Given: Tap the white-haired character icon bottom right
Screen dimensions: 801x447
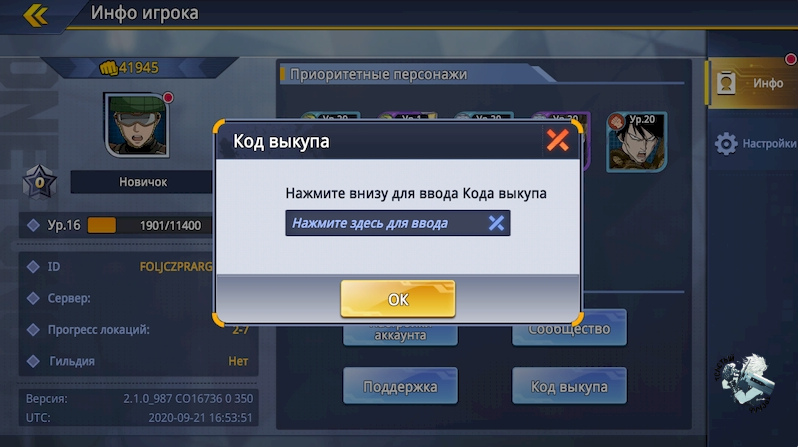Looking at the screenshot, I should click(747, 381).
